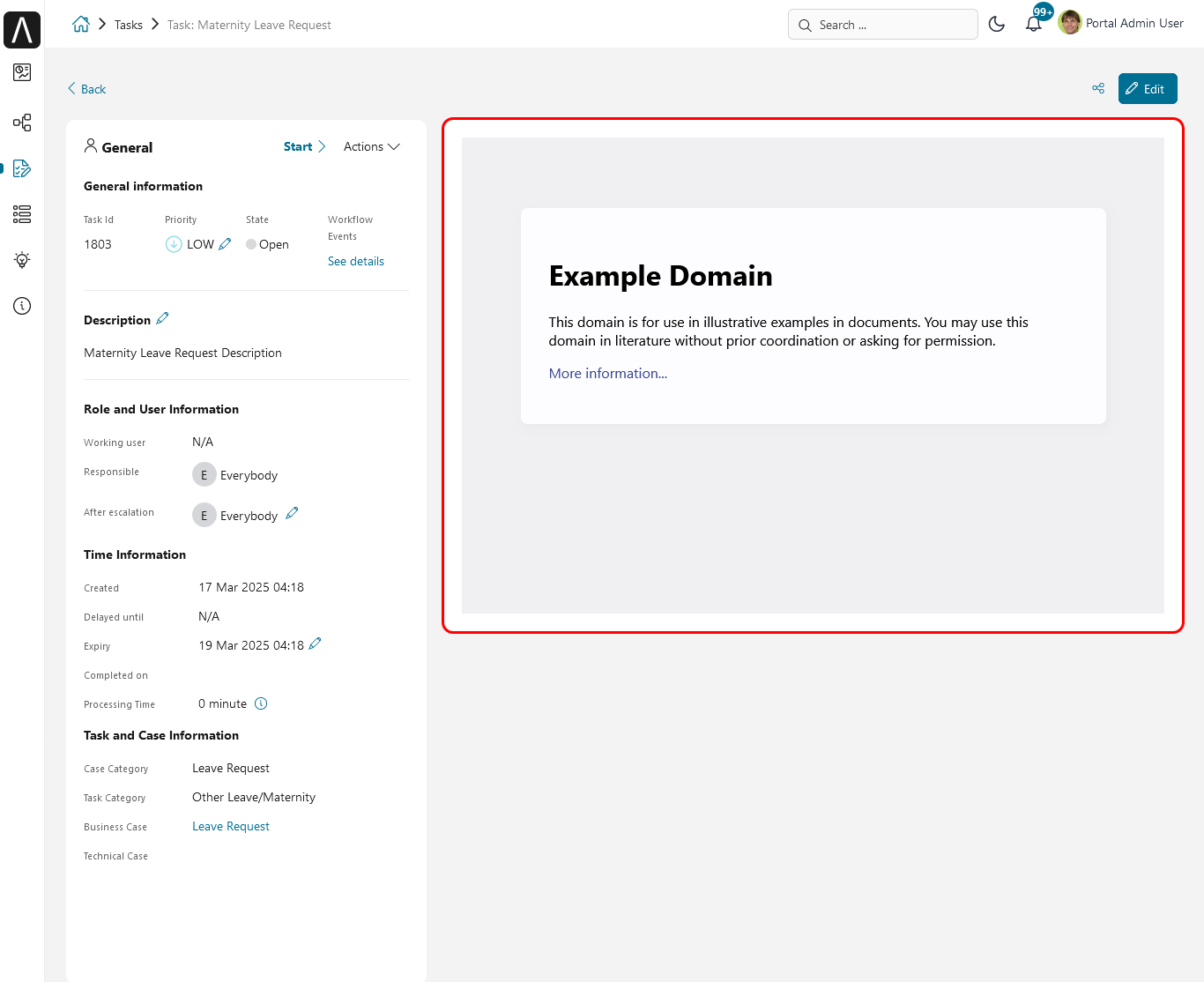1204x982 pixels.
Task: Edit the priority with the pencil icon
Action: pos(225,244)
